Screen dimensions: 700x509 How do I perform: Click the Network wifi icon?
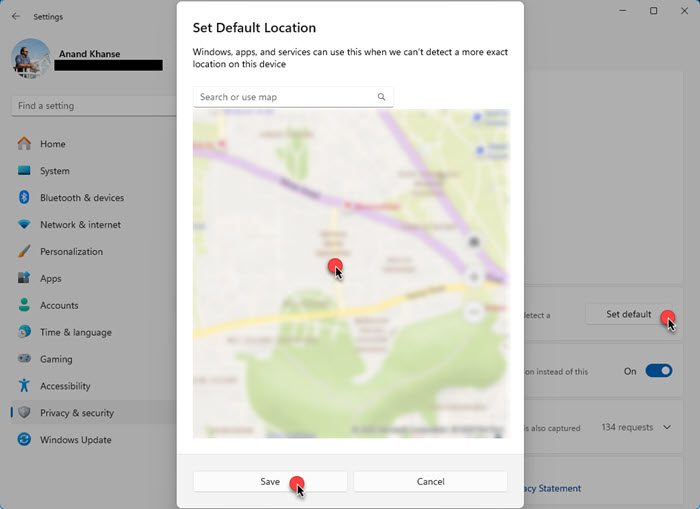click(x=24, y=224)
